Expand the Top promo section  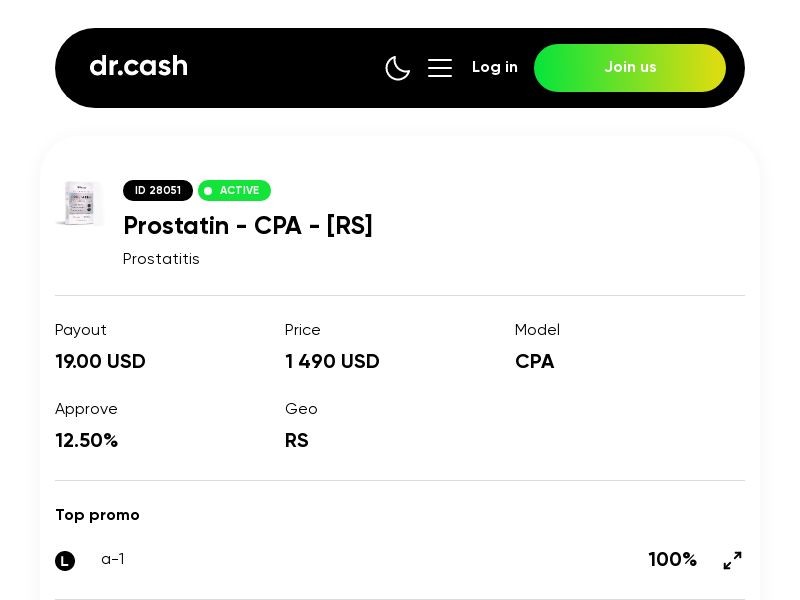pyautogui.click(x=97, y=515)
